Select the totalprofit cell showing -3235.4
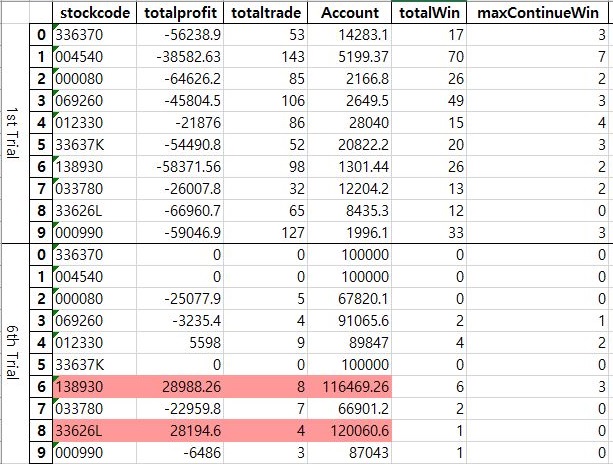The image size is (613, 464). [180, 321]
